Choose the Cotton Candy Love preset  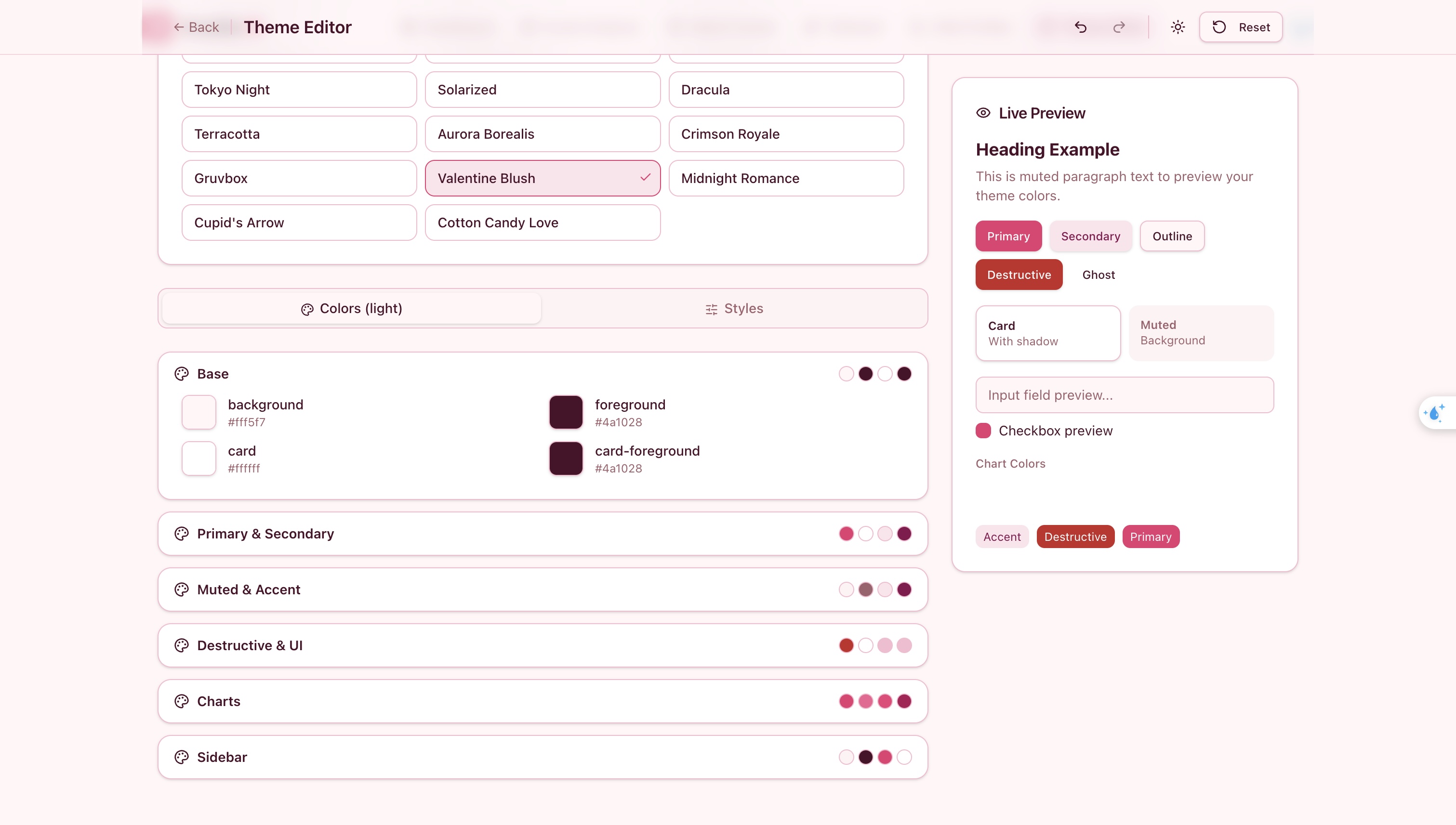(x=543, y=223)
